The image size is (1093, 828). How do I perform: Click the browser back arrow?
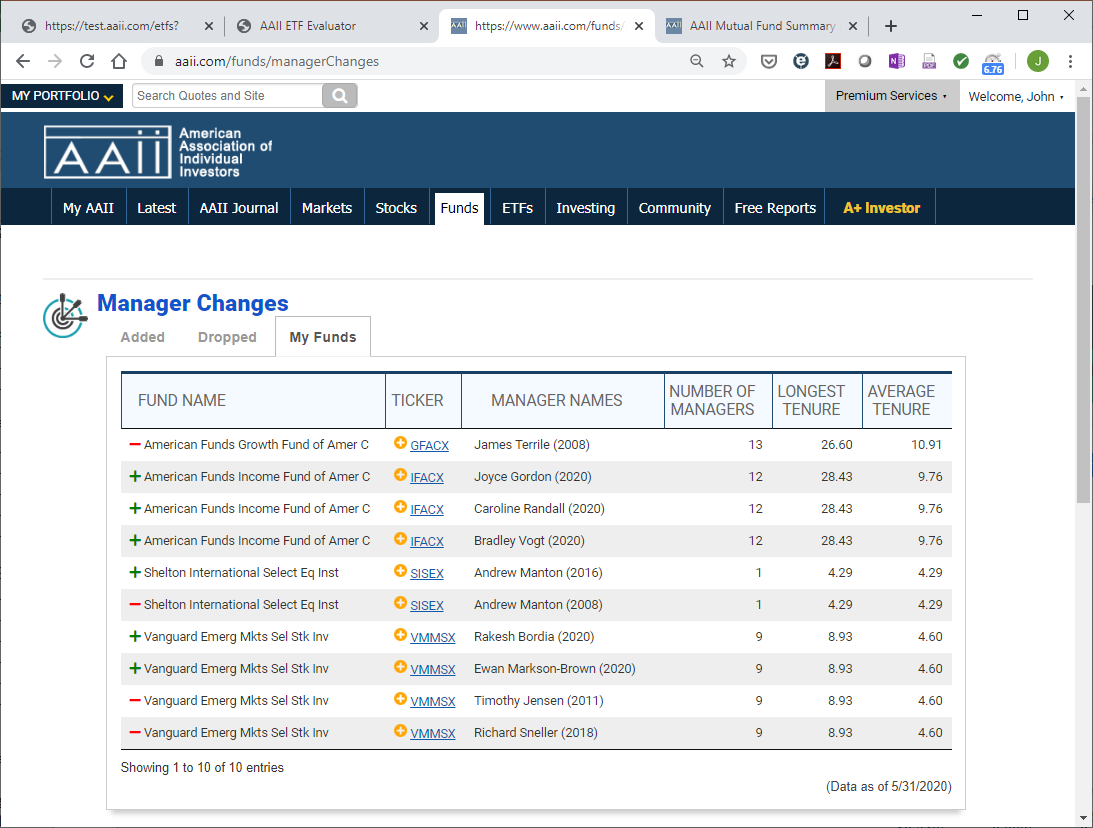point(23,61)
